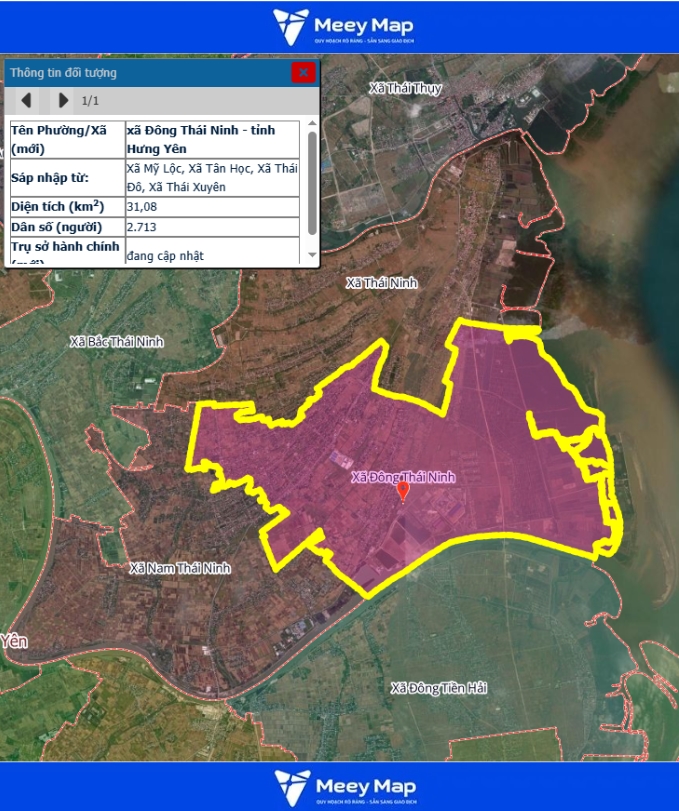
Task: Close the Thông tin đối tượng panel
Action: coord(303,72)
